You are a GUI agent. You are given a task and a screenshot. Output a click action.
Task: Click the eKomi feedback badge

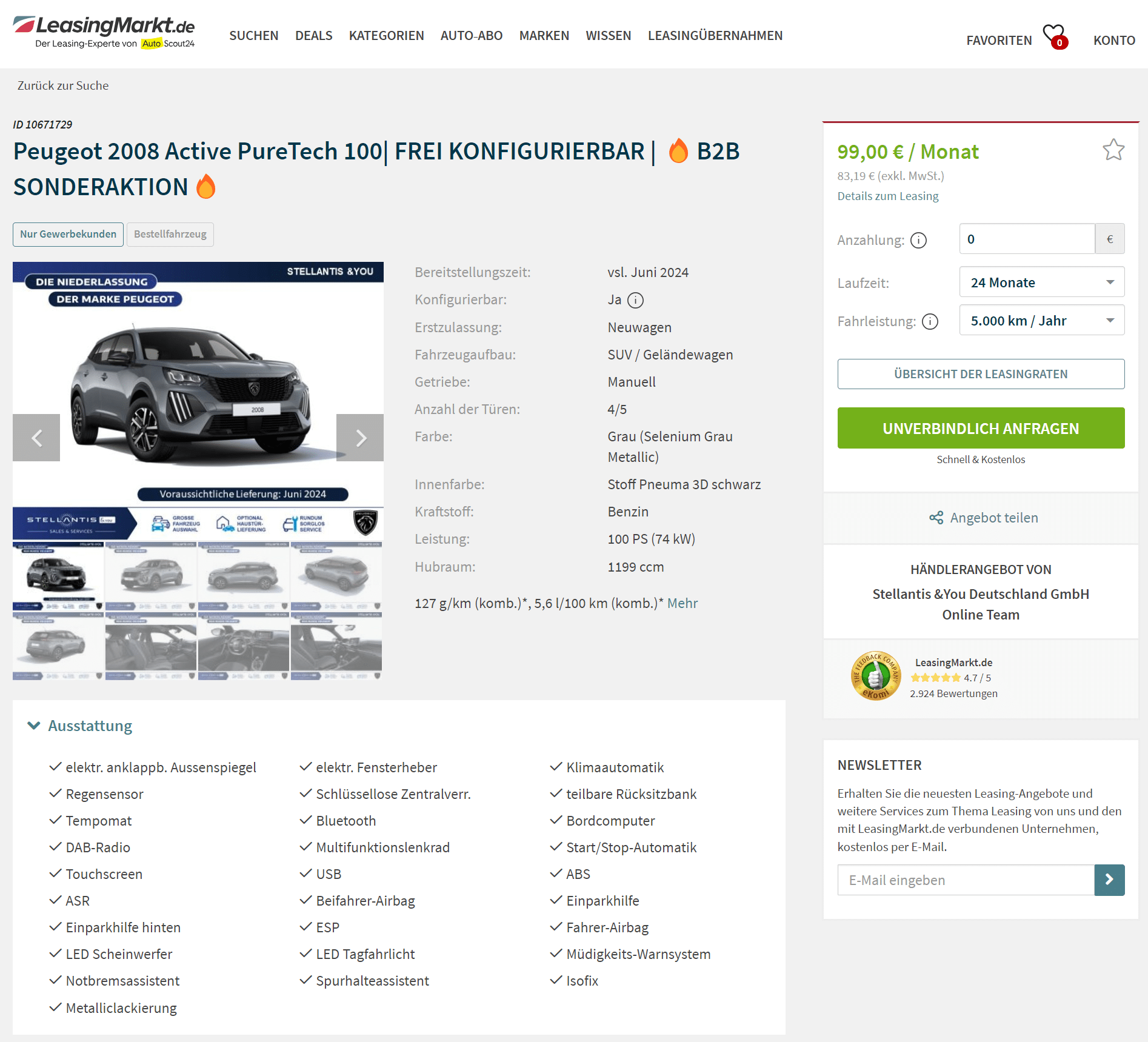point(876,676)
